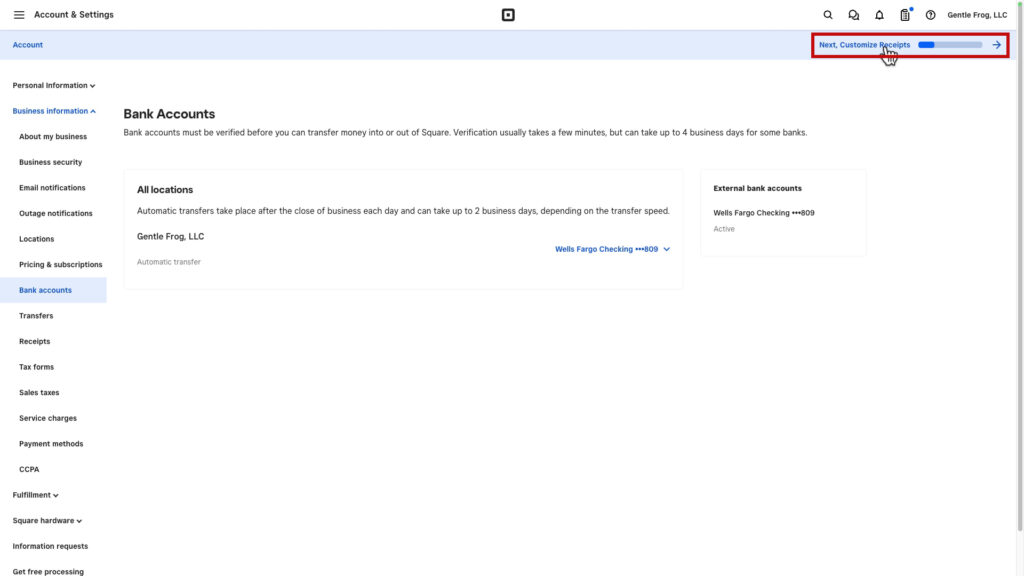Open the messages chat icon
The image size is (1024, 576).
853,15
